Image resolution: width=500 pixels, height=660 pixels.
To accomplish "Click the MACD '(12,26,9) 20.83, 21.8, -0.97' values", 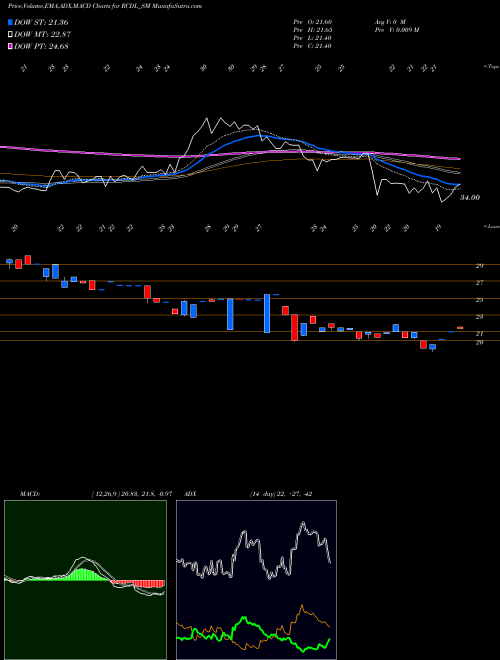I will coord(131,494).
